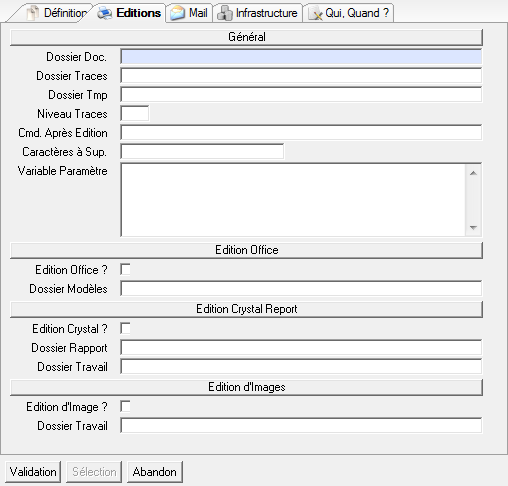Focus the Dossier Doc. input field
This screenshot has height=486, width=508.
coord(301,57)
